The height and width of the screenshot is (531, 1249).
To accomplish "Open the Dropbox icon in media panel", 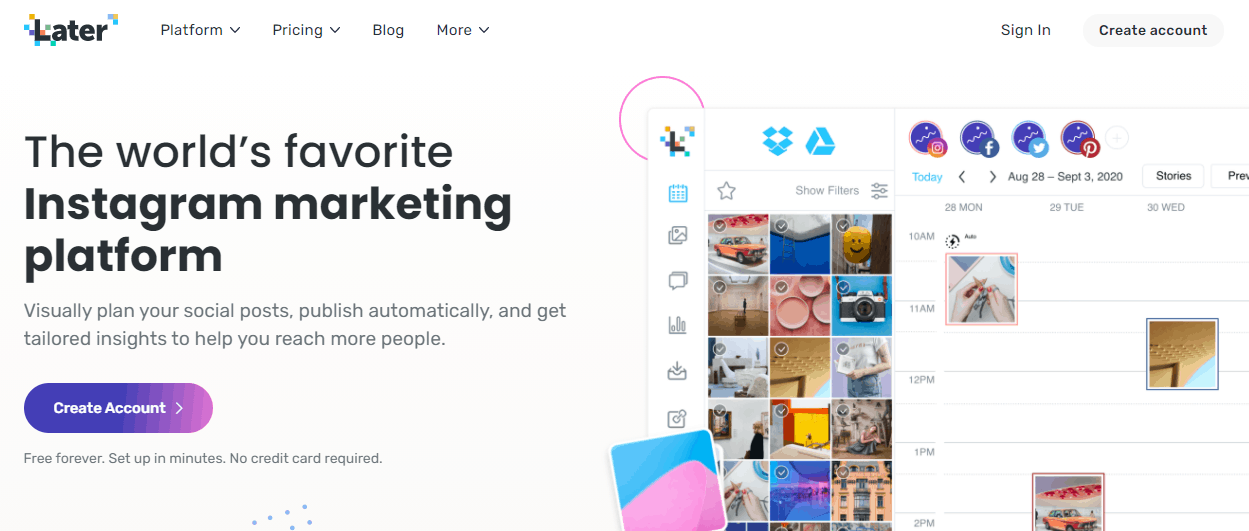I will click(777, 140).
